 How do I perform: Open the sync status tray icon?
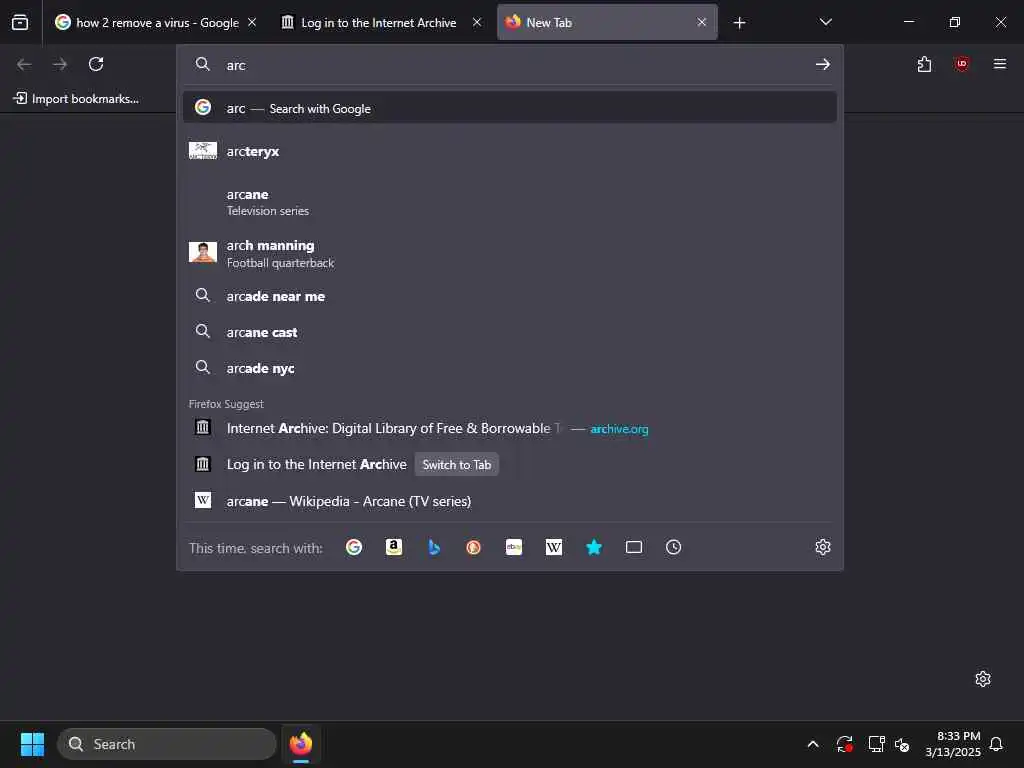844,744
